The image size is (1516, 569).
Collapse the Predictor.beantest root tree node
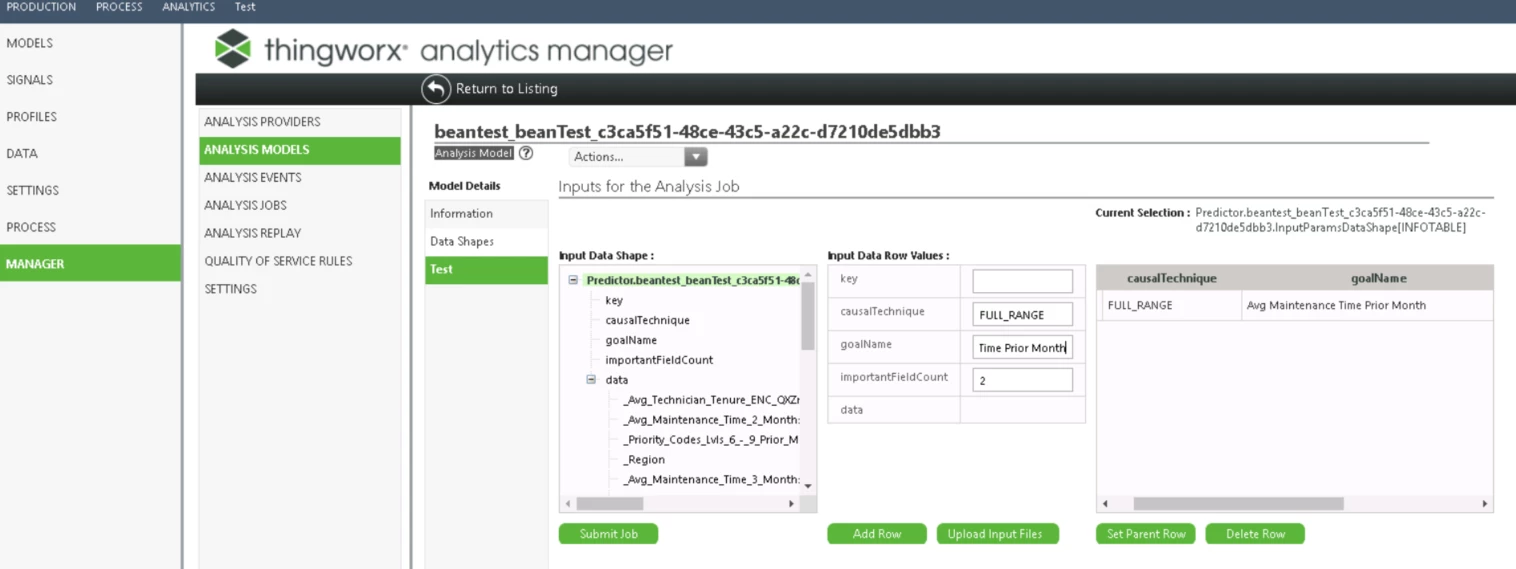coord(573,281)
